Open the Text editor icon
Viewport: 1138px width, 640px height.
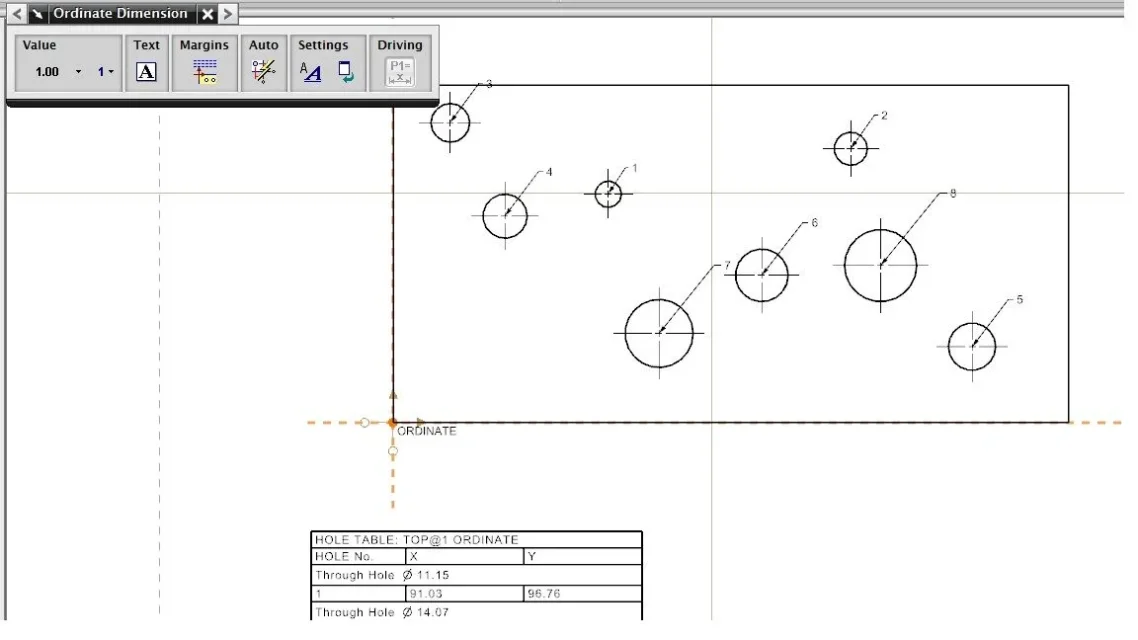click(x=146, y=72)
